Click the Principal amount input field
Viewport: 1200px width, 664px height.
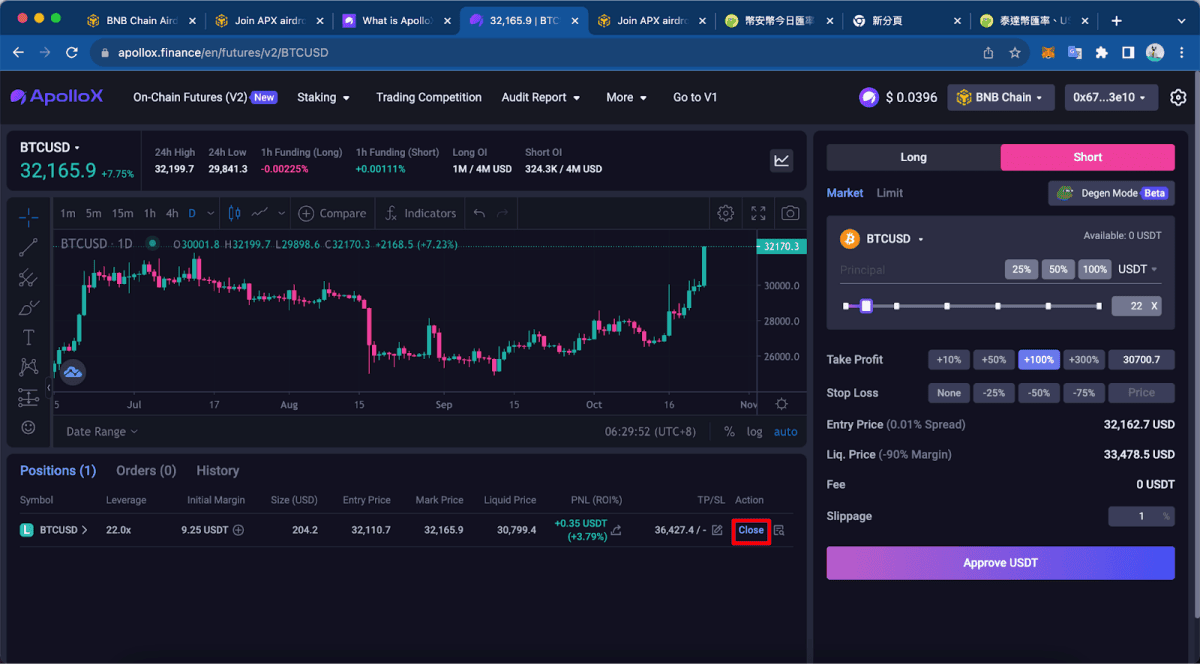point(920,269)
